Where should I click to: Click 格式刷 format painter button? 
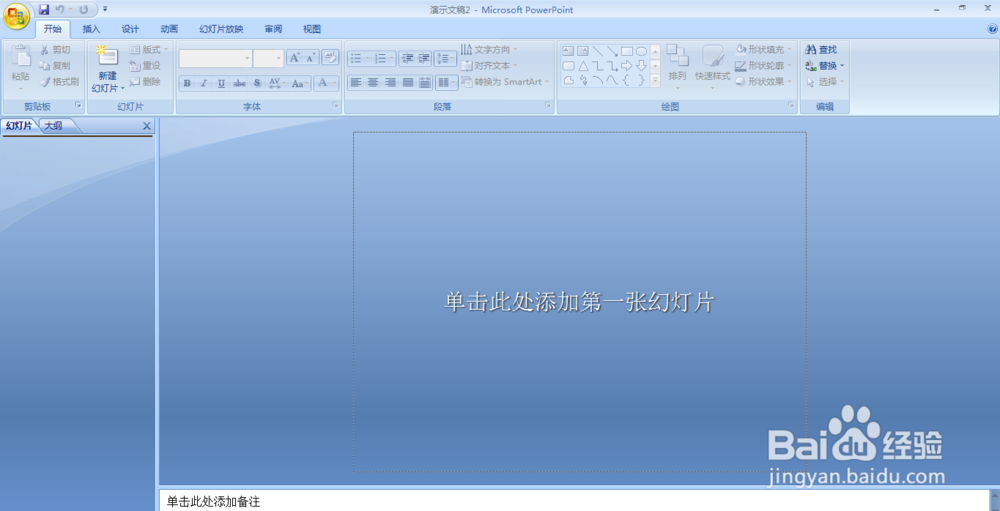[x=59, y=82]
